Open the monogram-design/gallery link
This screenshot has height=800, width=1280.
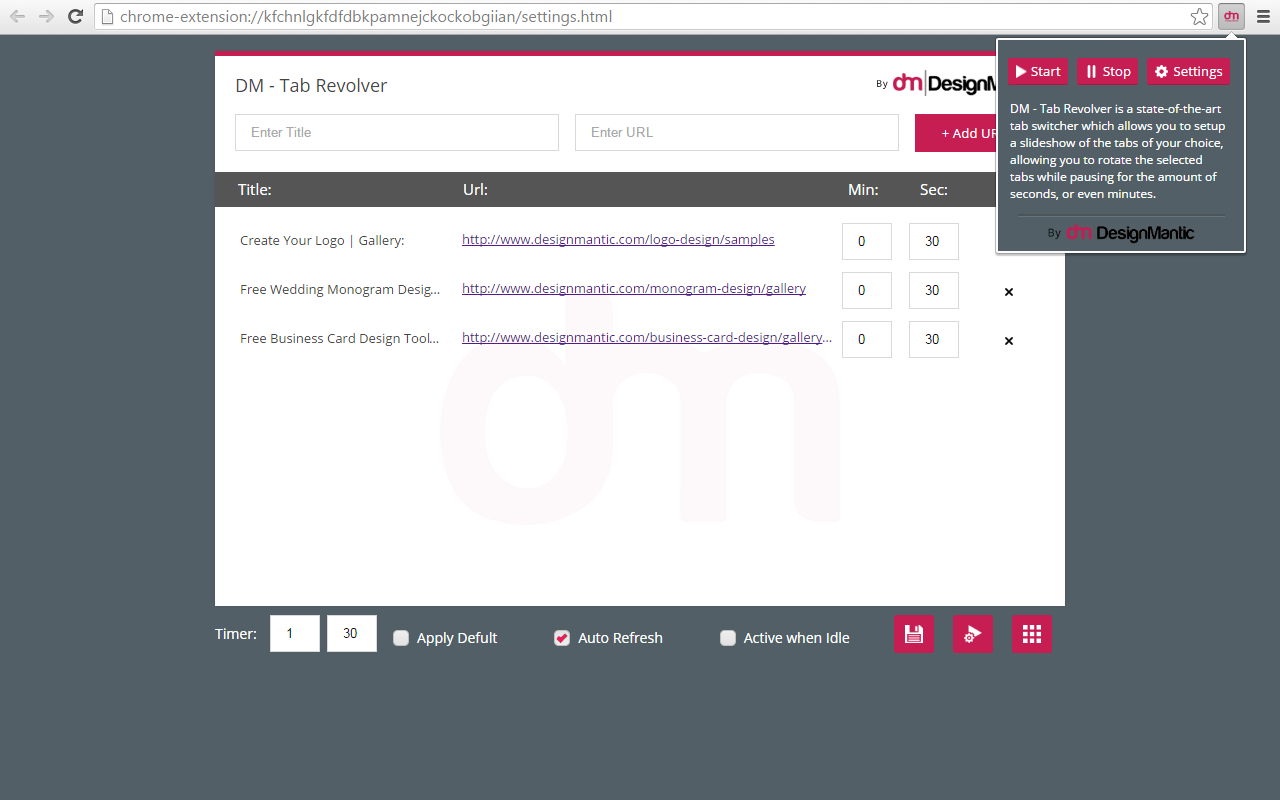tap(634, 289)
